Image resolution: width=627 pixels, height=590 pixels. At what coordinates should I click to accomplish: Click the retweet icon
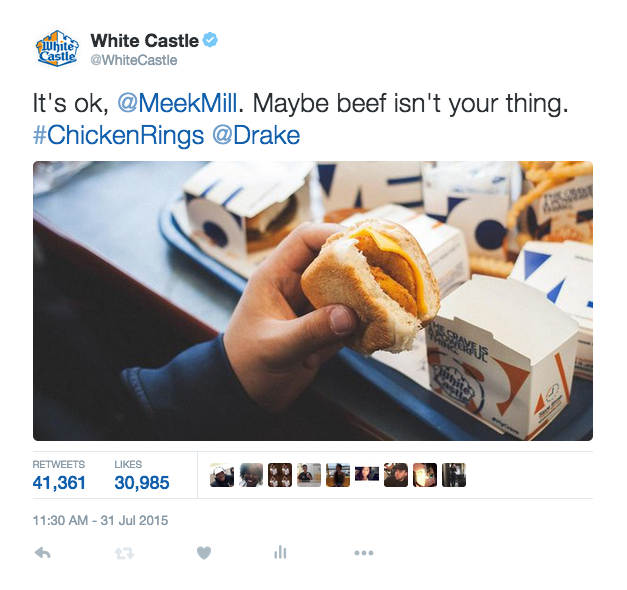click(124, 553)
